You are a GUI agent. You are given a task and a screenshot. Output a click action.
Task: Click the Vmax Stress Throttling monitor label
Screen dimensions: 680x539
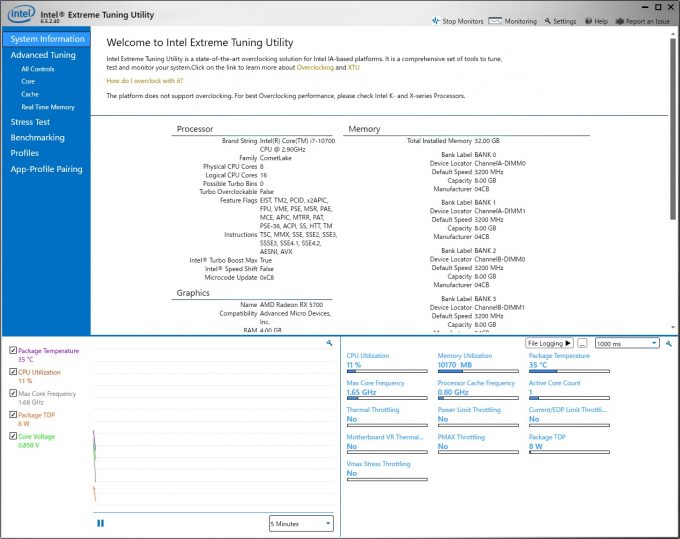pos(378,464)
